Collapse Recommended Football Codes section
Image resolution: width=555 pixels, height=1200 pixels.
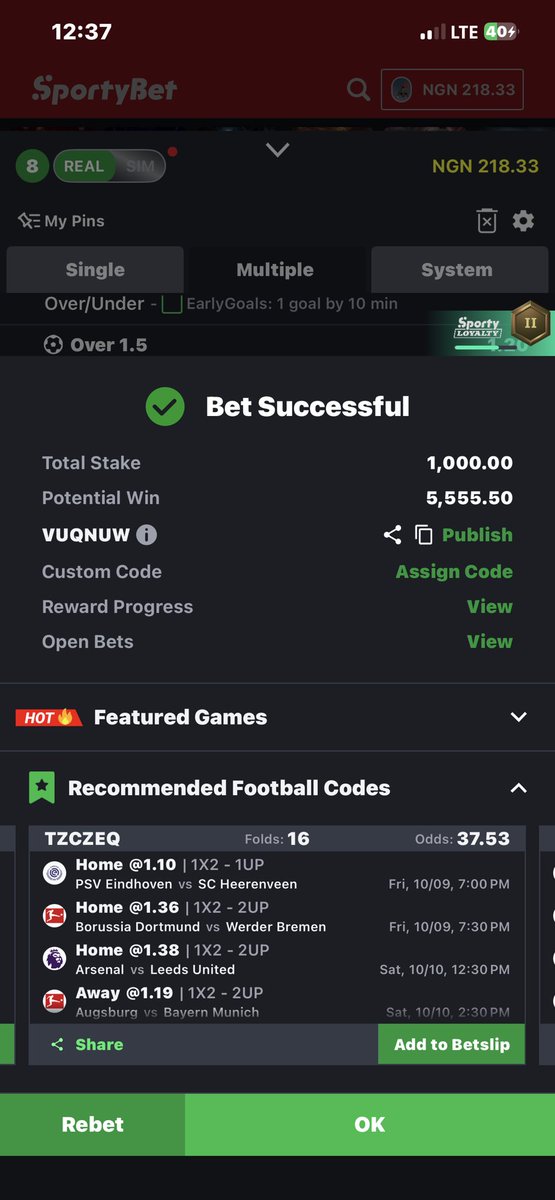point(518,788)
